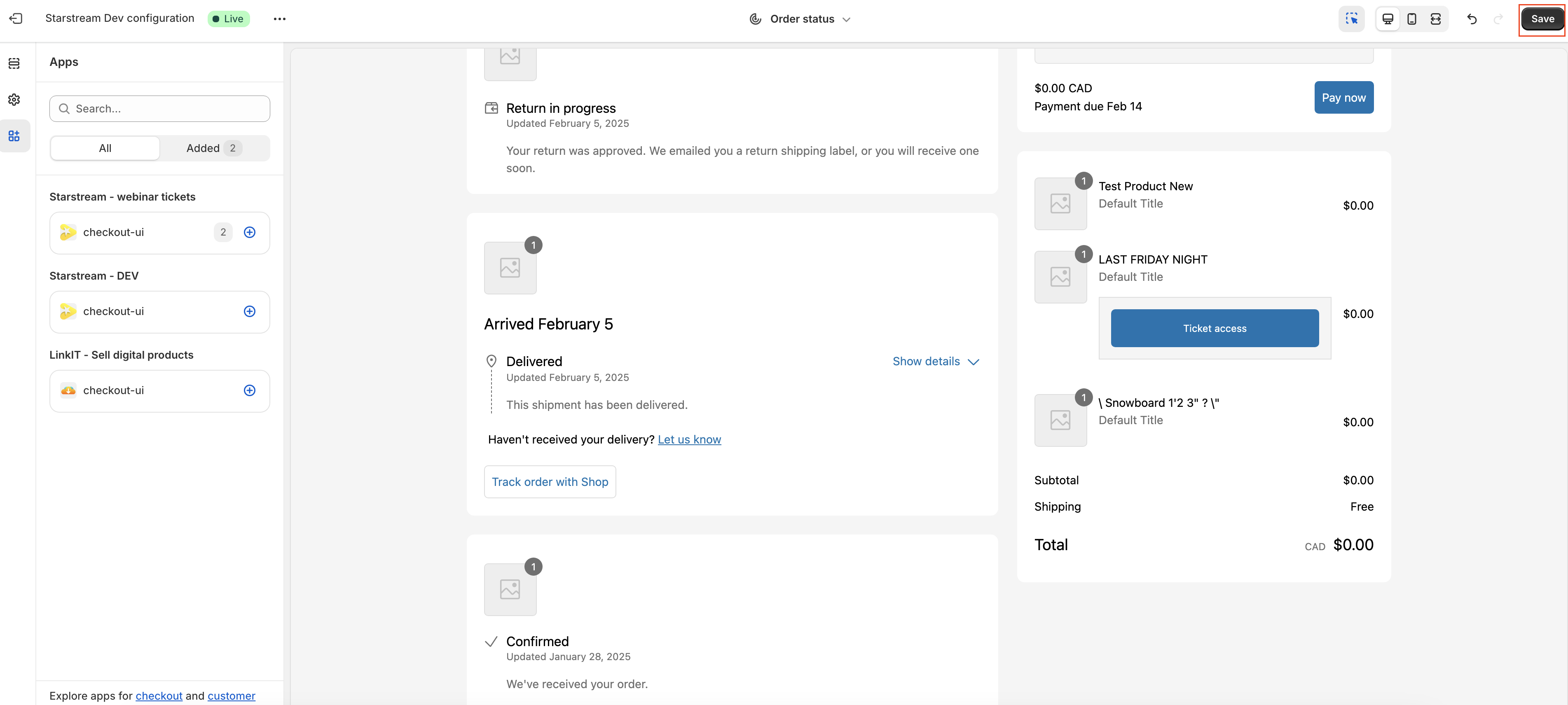Open the Apps panel icon
The width and height of the screenshot is (1568, 705).
pyautogui.click(x=14, y=135)
